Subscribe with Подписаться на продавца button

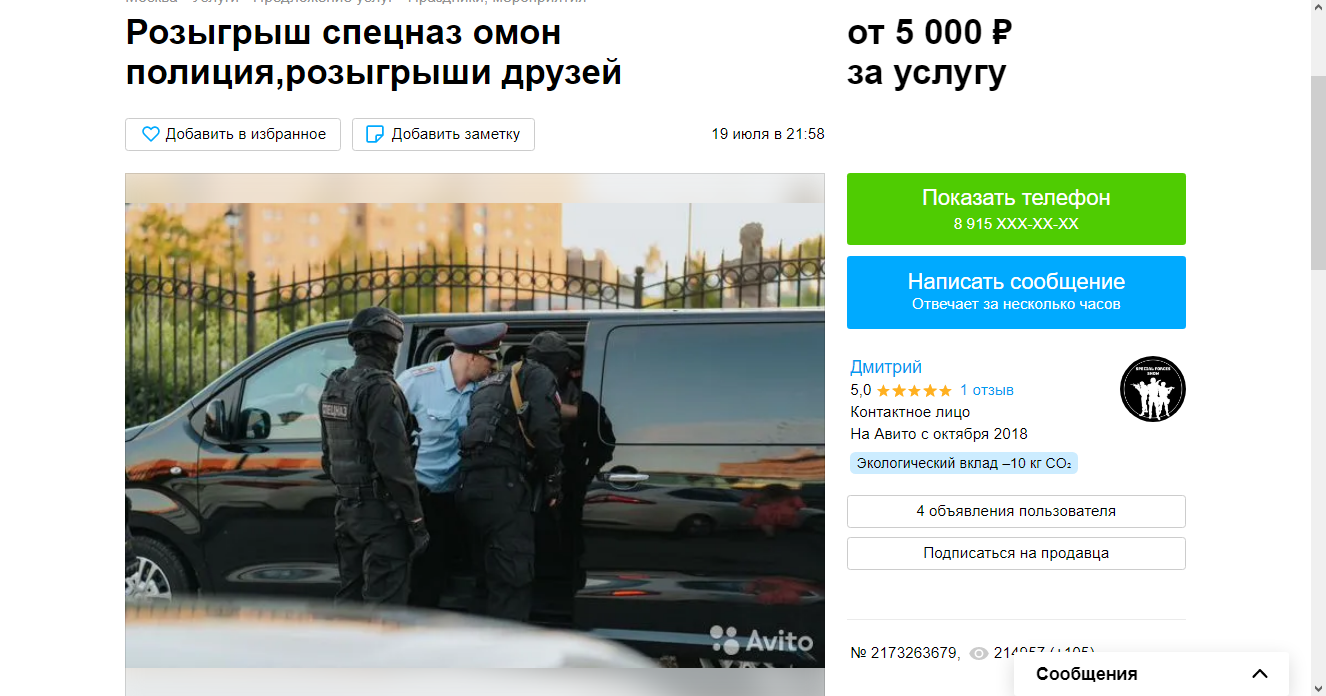click(1016, 553)
